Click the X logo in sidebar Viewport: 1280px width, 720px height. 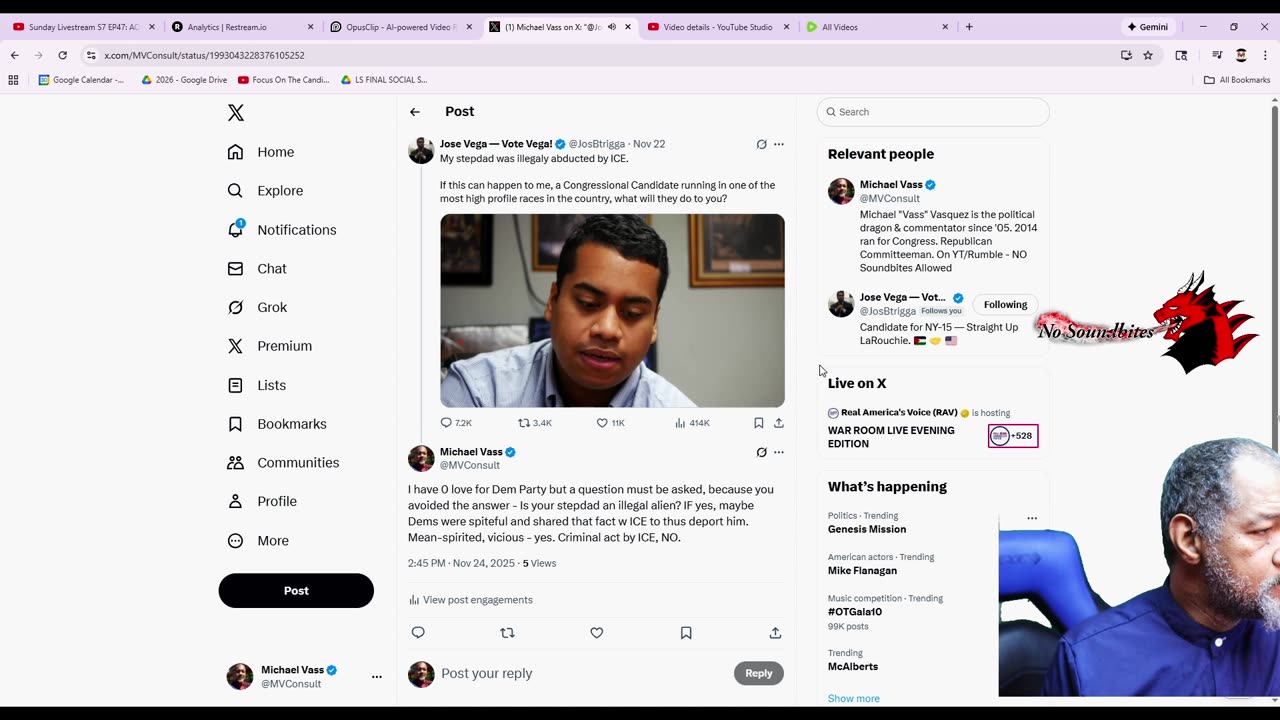pos(236,113)
